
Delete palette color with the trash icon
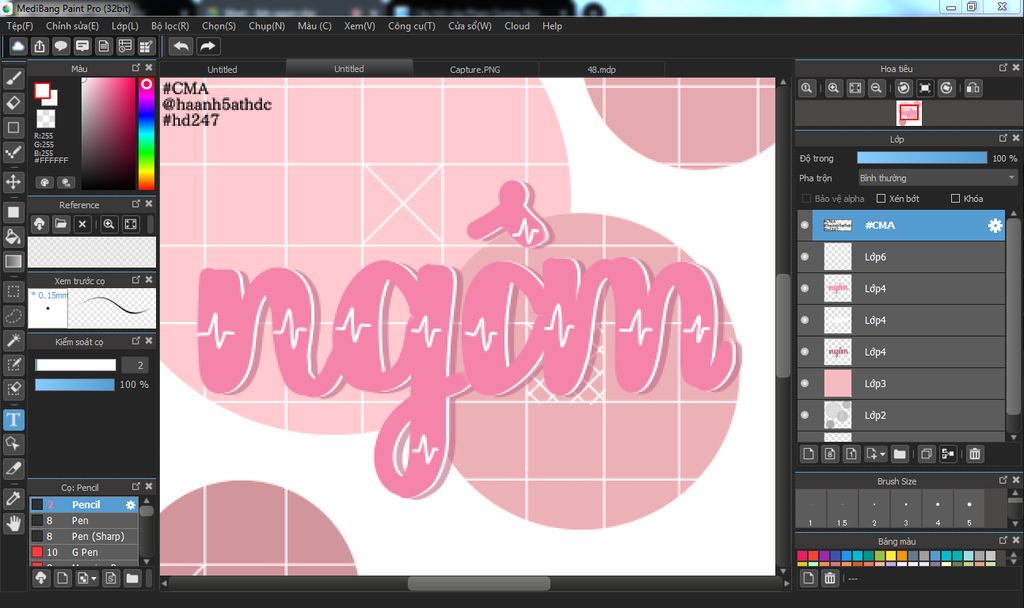pos(830,578)
